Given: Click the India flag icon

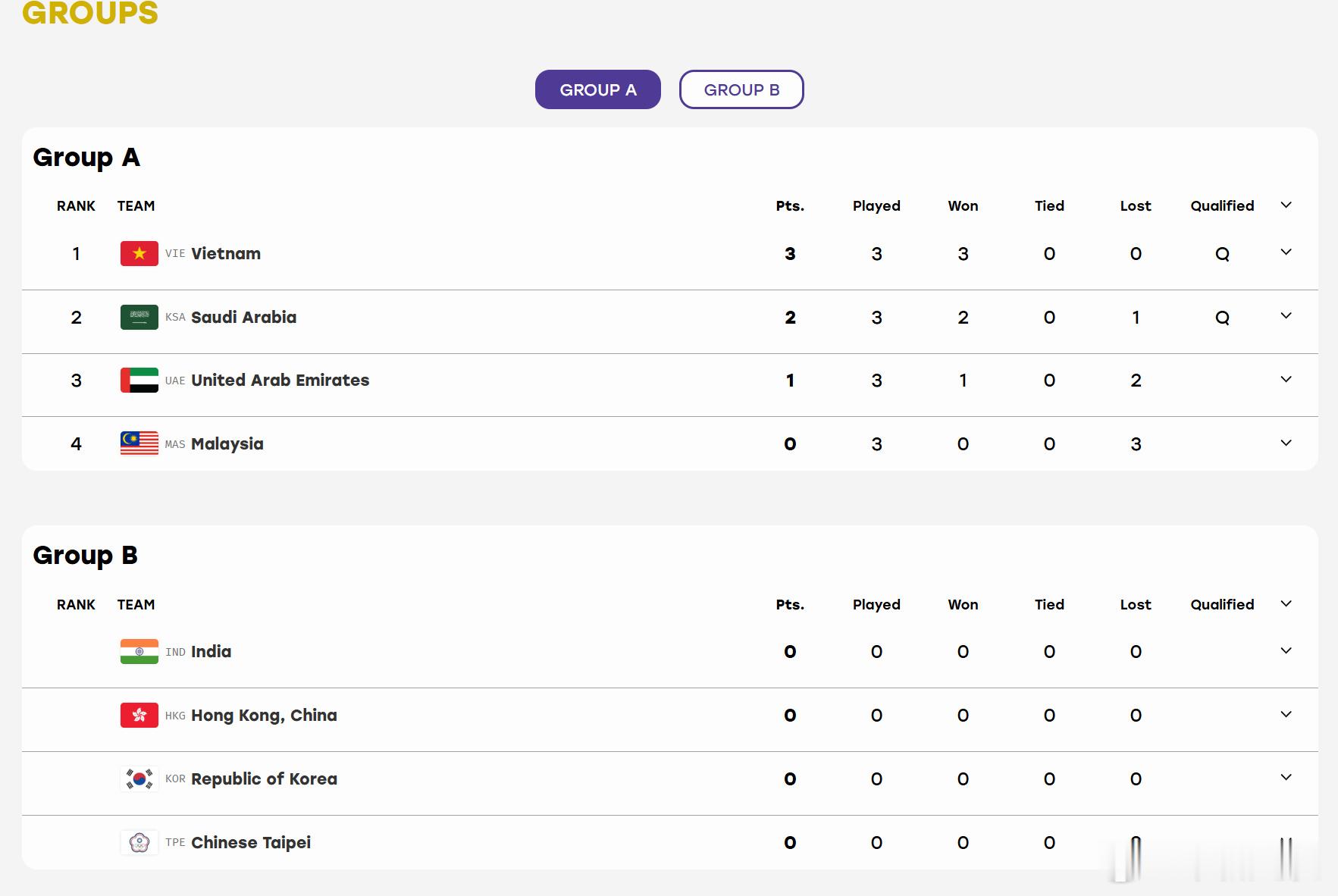Looking at the screenshot, I should click(x=139, y=651).
